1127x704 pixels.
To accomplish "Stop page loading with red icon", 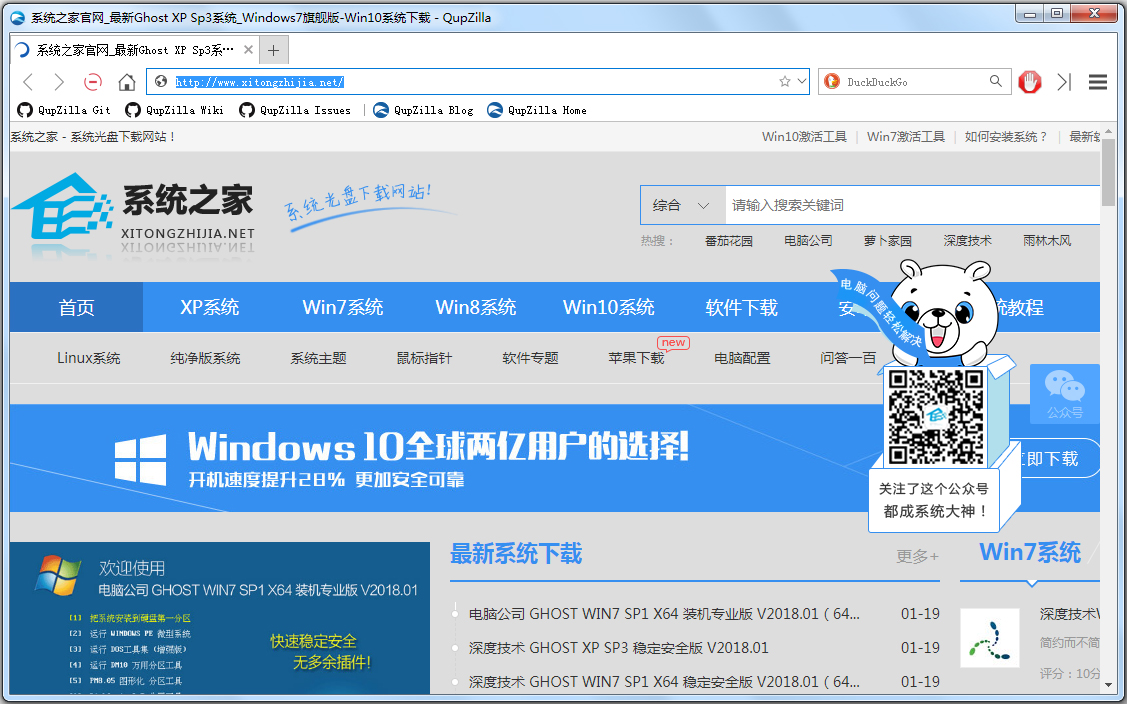I will [x=92, y=82].
